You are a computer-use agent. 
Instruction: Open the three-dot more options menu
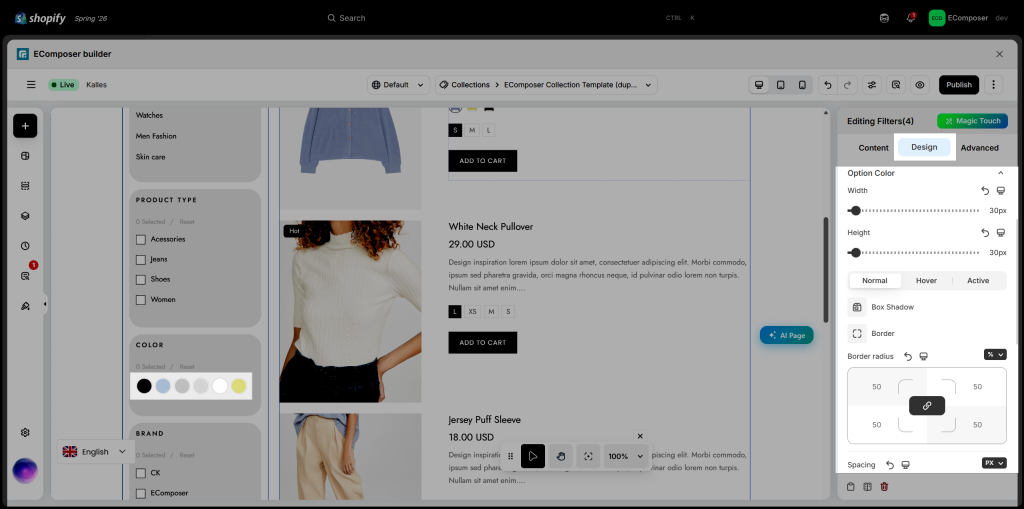pos(993,85)
